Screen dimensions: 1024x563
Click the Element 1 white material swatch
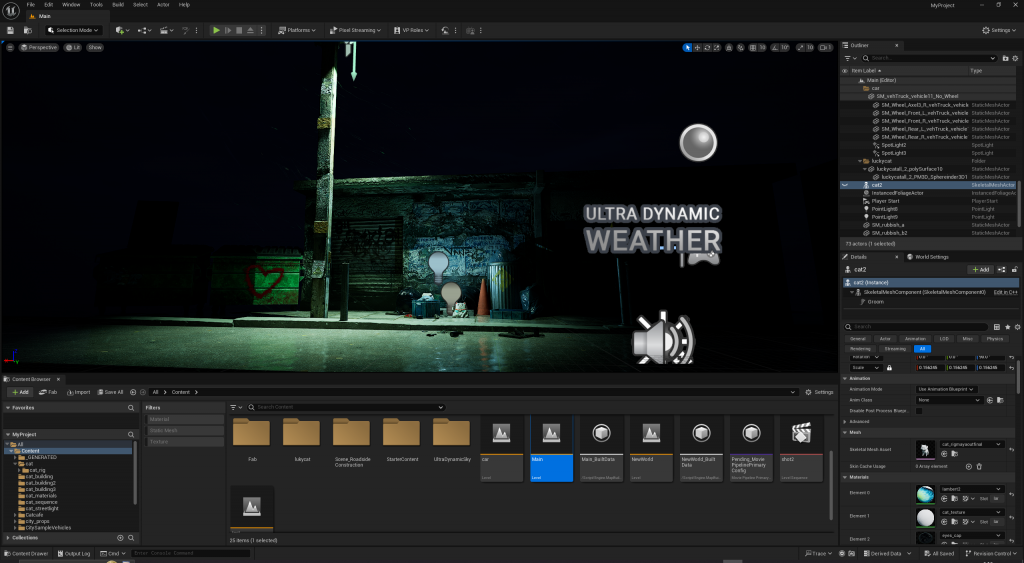[x=925, y=517]
